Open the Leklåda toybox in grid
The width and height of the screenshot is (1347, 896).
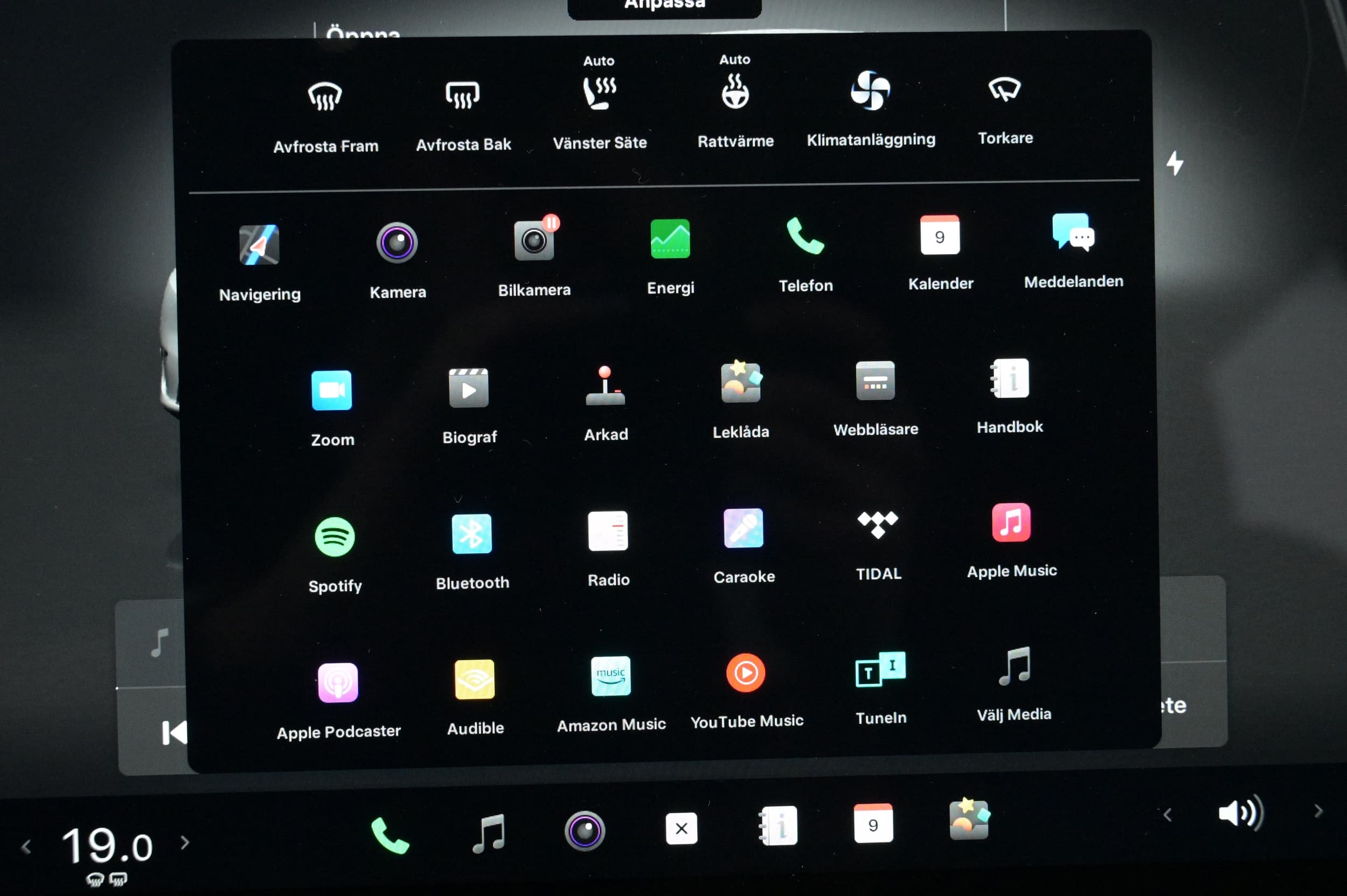pyautogui.click(x=741, y=381)
